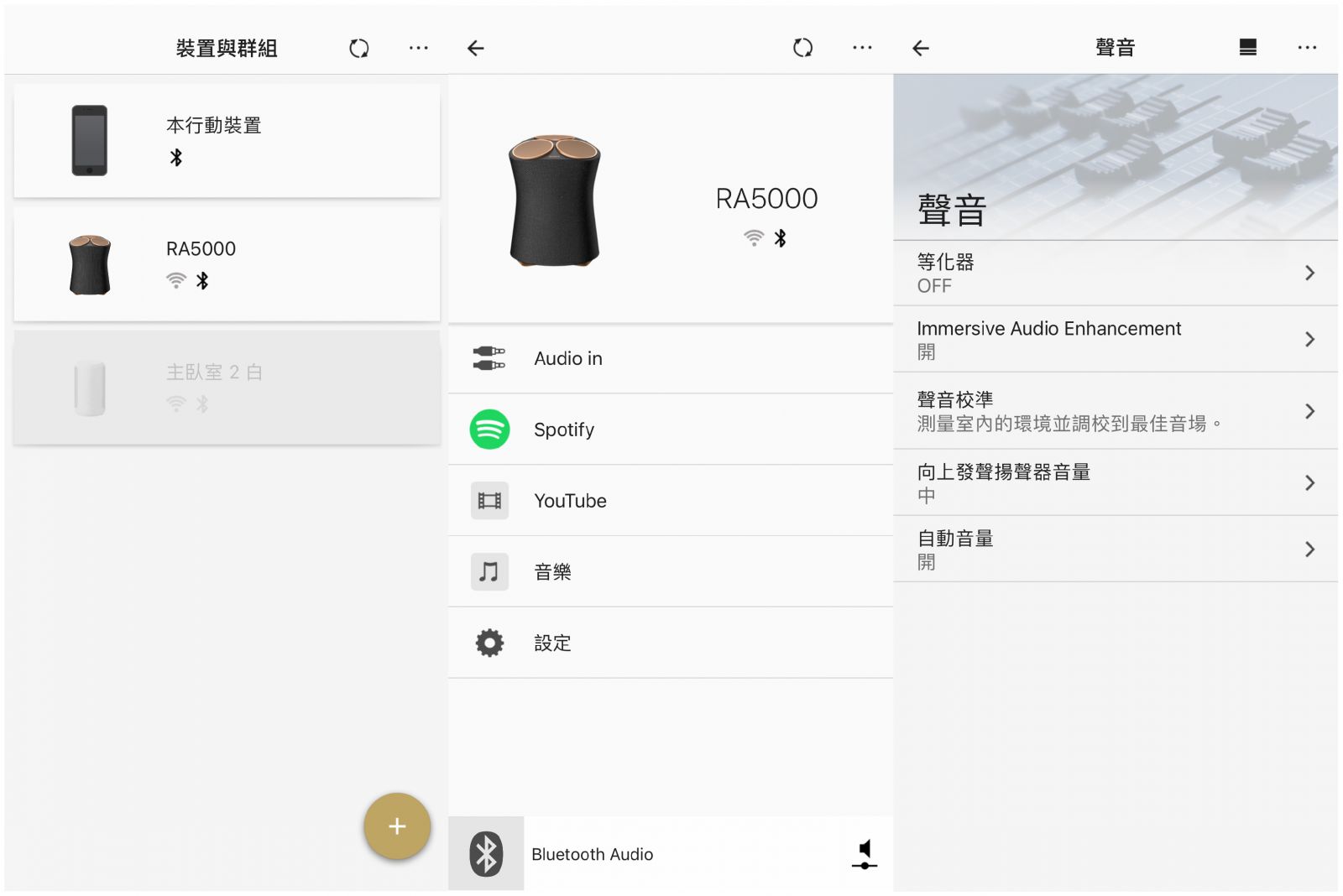This screenshot has height=896, width=1343.
Task: Tap the green Spotify logo
Action: (489, 430)
